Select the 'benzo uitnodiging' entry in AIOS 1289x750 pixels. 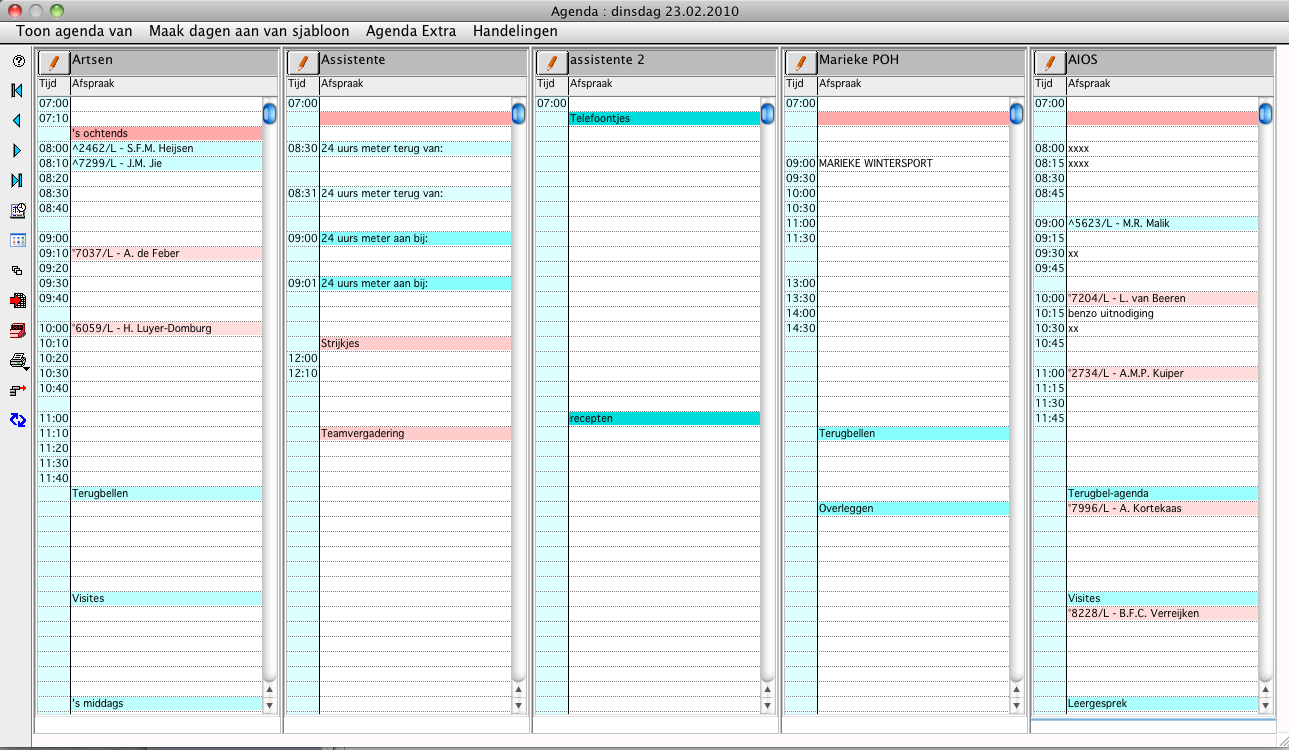coord(1162,313)
